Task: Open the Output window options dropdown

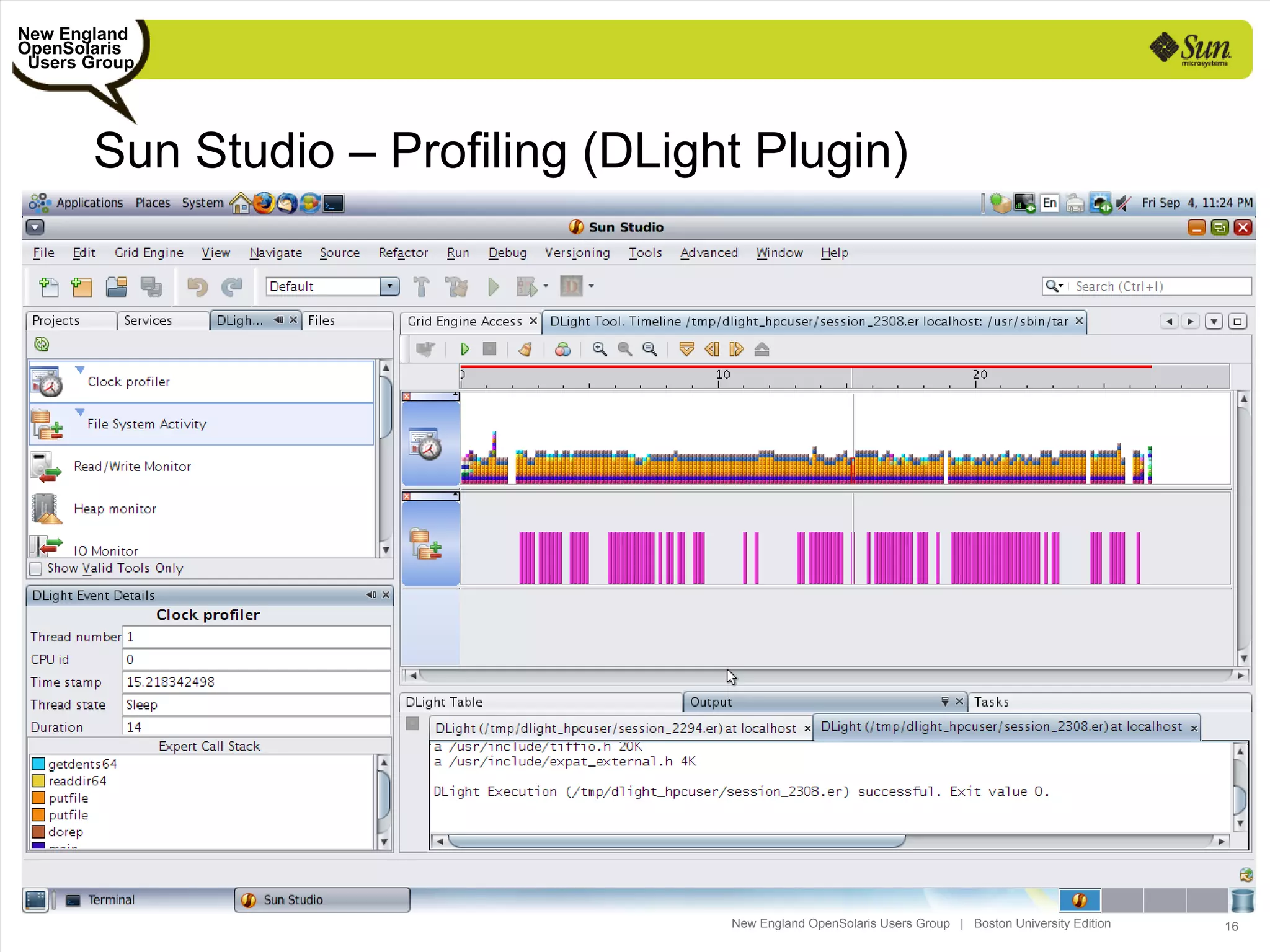Action: click(x=945, y=701)
